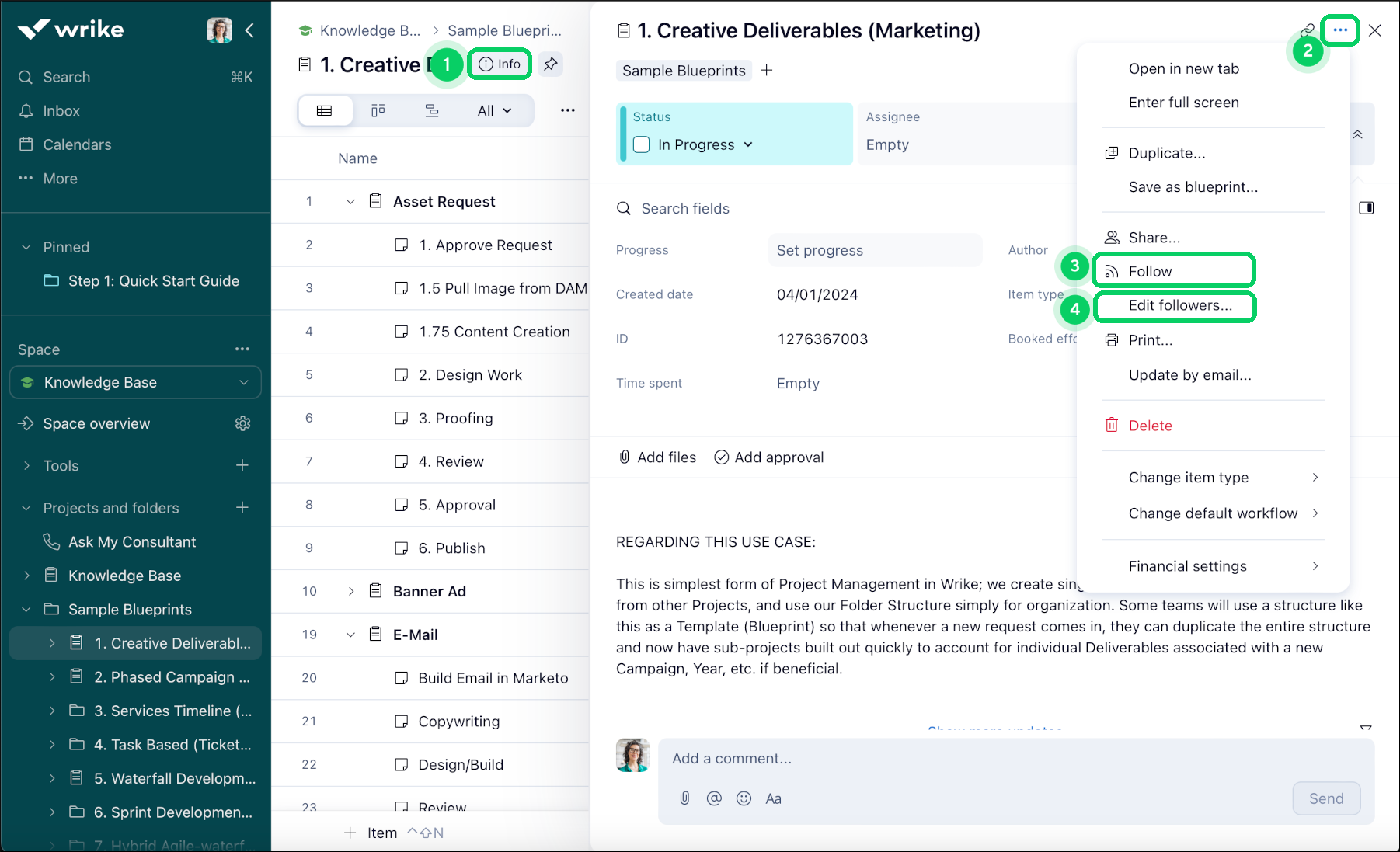
Task: Open the Knowledge Base space dropdown
Action: pyautogui.click(x=243, y=382)
